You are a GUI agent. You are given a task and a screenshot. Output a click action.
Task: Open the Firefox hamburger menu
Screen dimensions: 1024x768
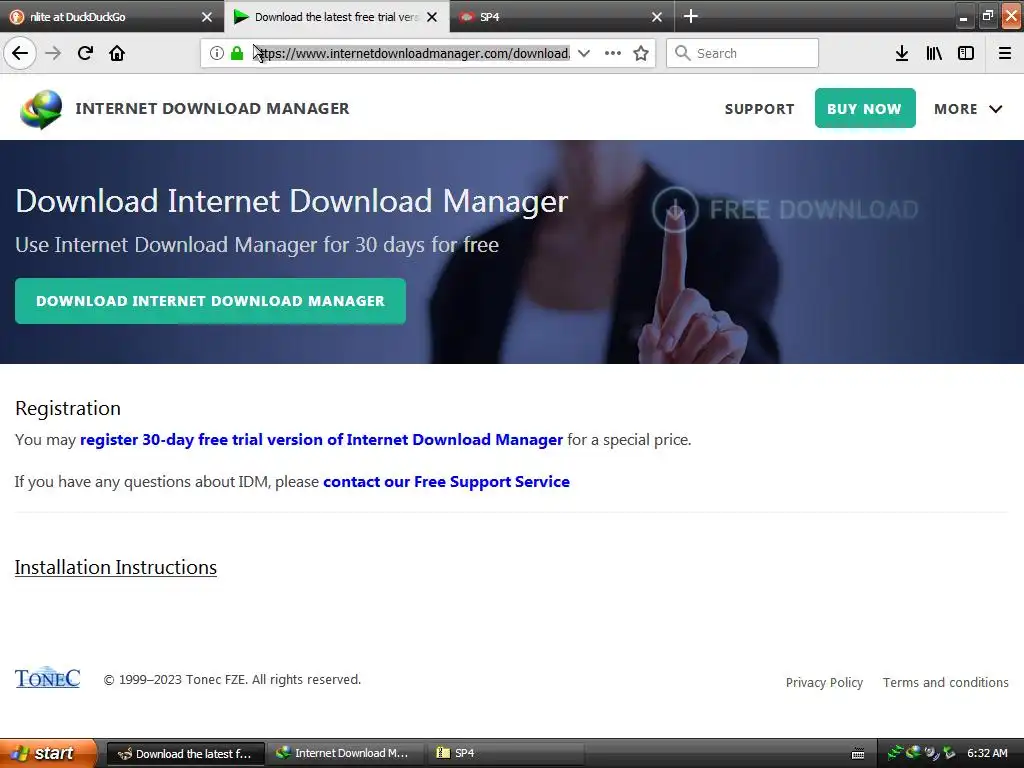(x=1005, y=53)
